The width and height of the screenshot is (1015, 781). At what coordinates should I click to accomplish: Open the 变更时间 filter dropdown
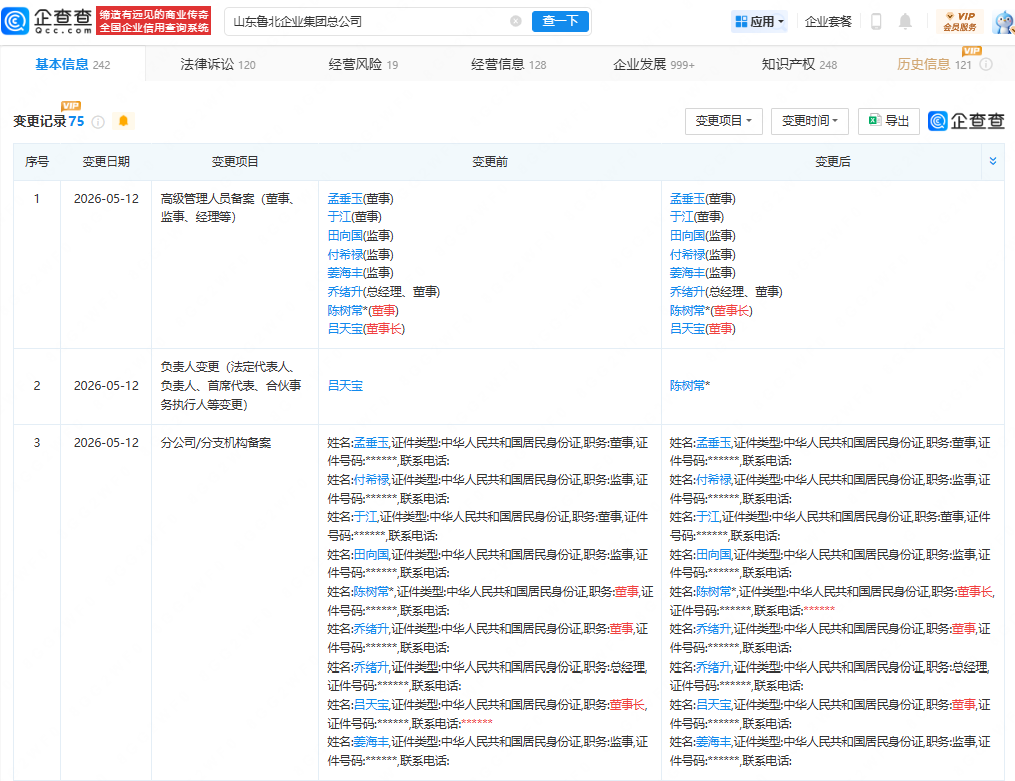[x=810, y=121]
